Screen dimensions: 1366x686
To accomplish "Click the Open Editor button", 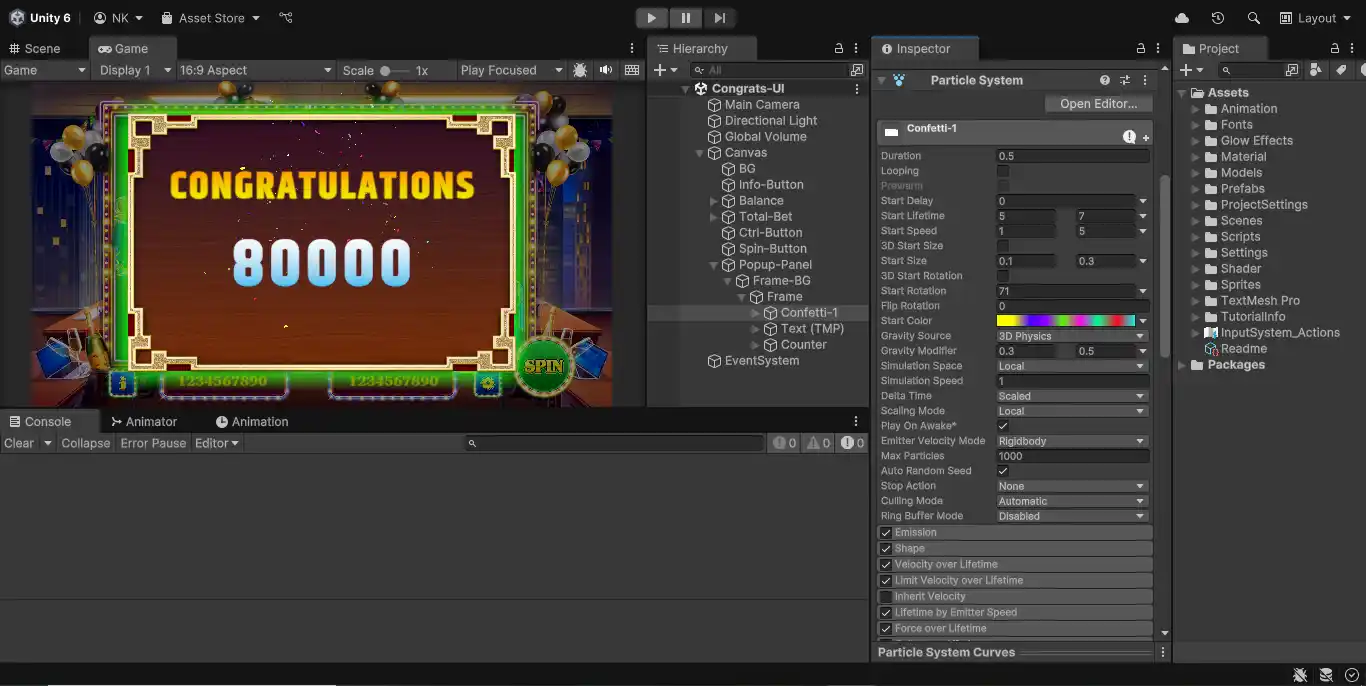I will click(1097, 103).
